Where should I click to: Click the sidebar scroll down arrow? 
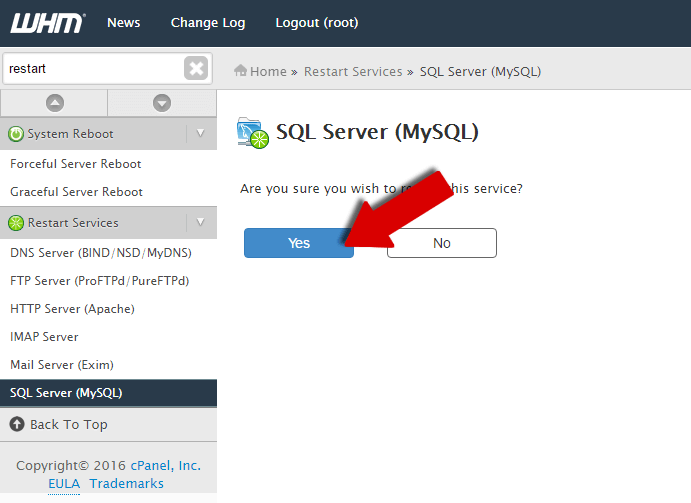point(162,103)
